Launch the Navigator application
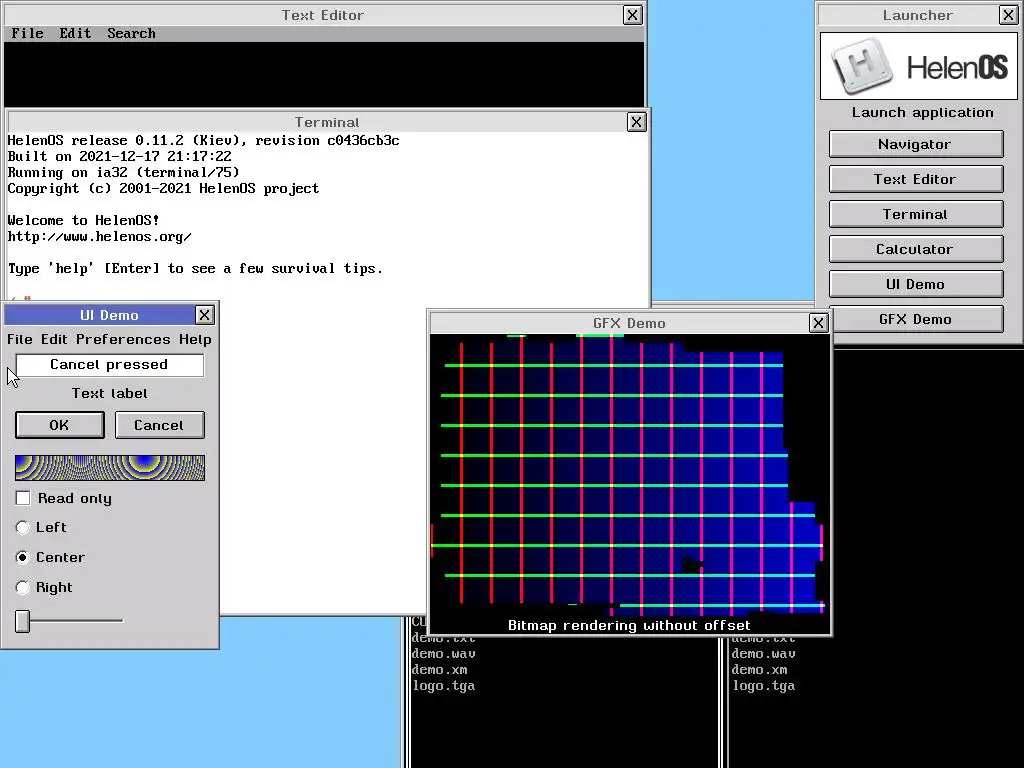 pos(916,144)
